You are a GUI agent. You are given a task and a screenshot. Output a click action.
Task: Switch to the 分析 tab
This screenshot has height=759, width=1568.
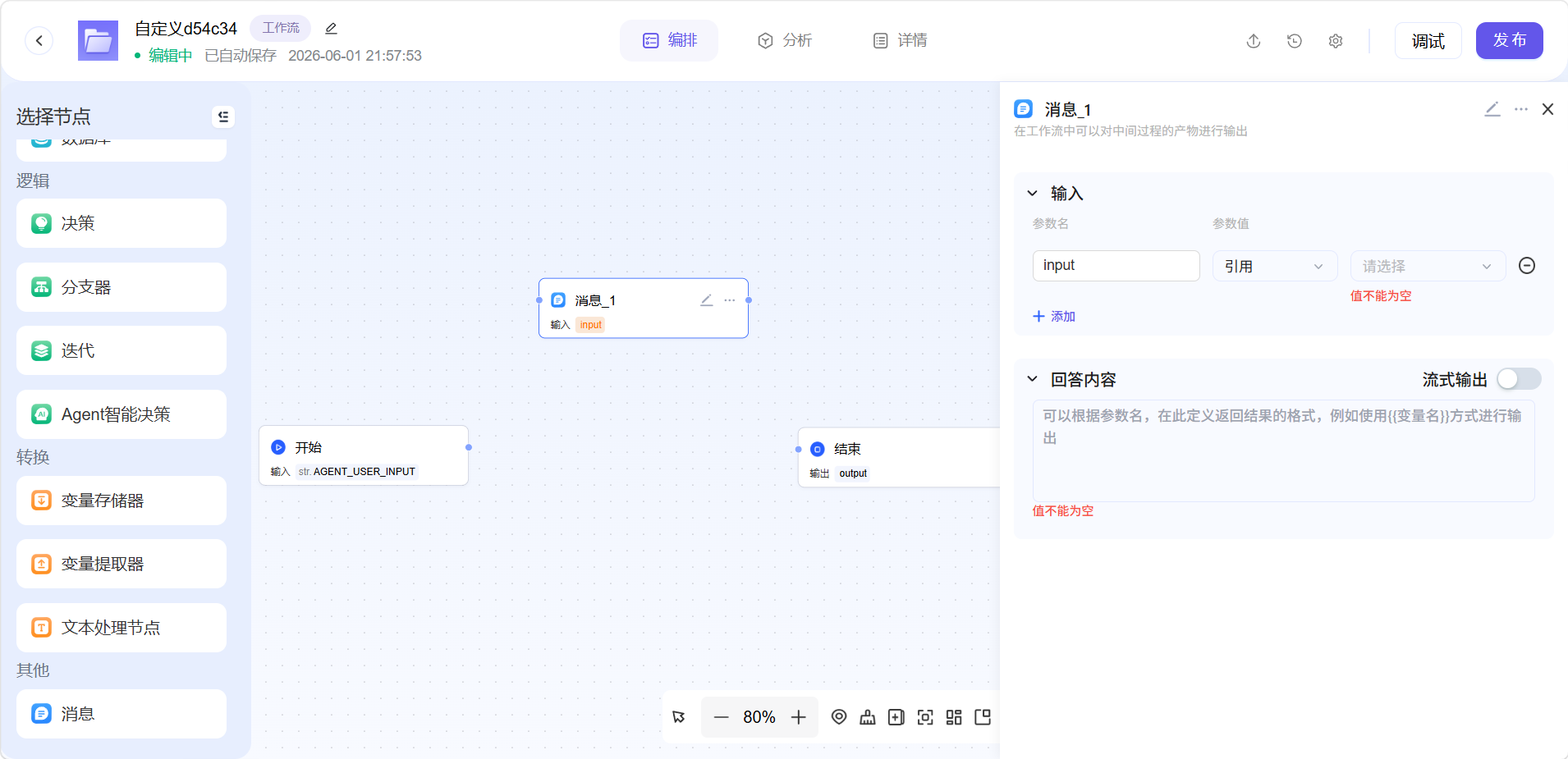coord(785,41)
